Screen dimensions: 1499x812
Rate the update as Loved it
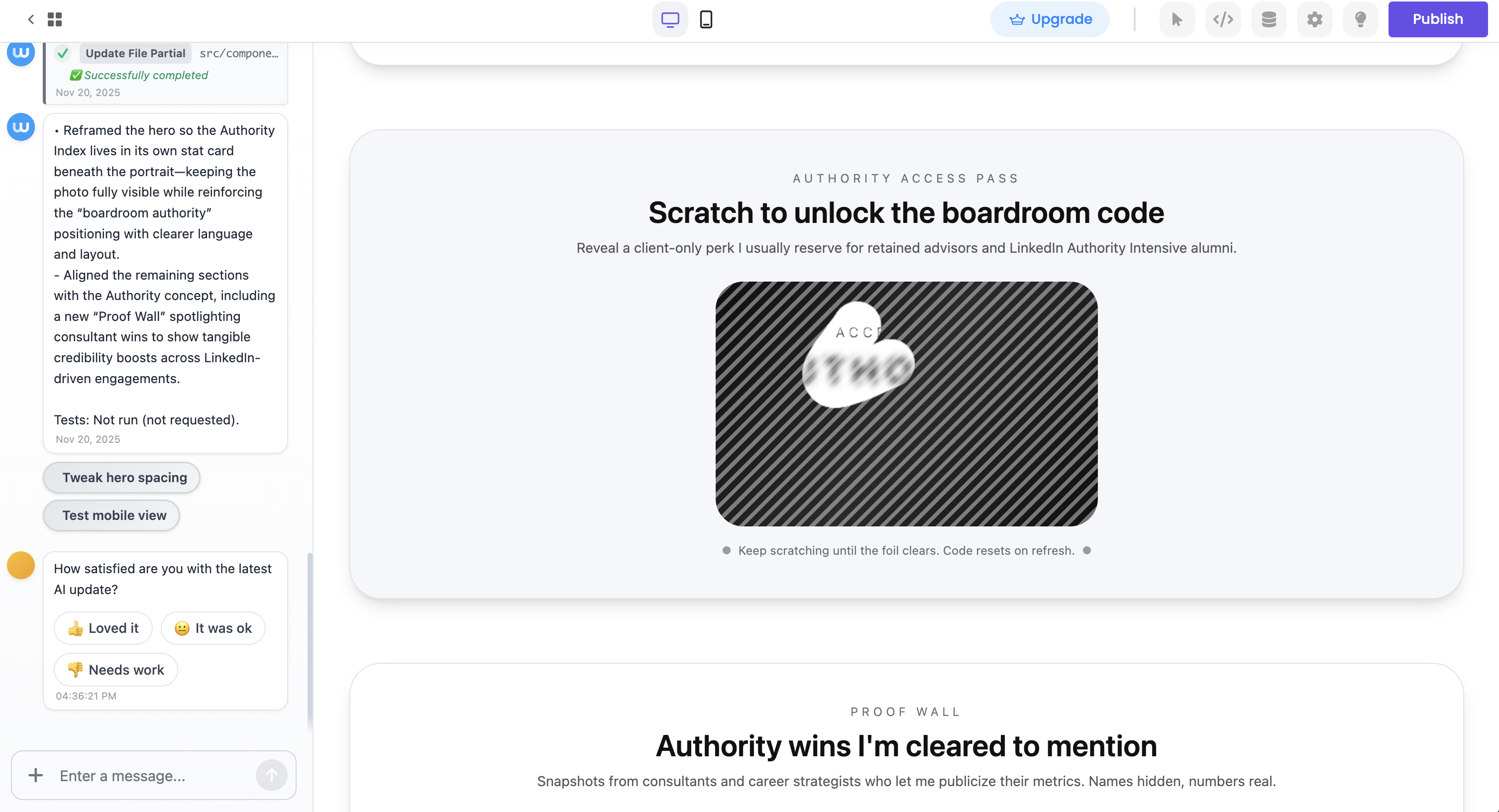[103, 628]
